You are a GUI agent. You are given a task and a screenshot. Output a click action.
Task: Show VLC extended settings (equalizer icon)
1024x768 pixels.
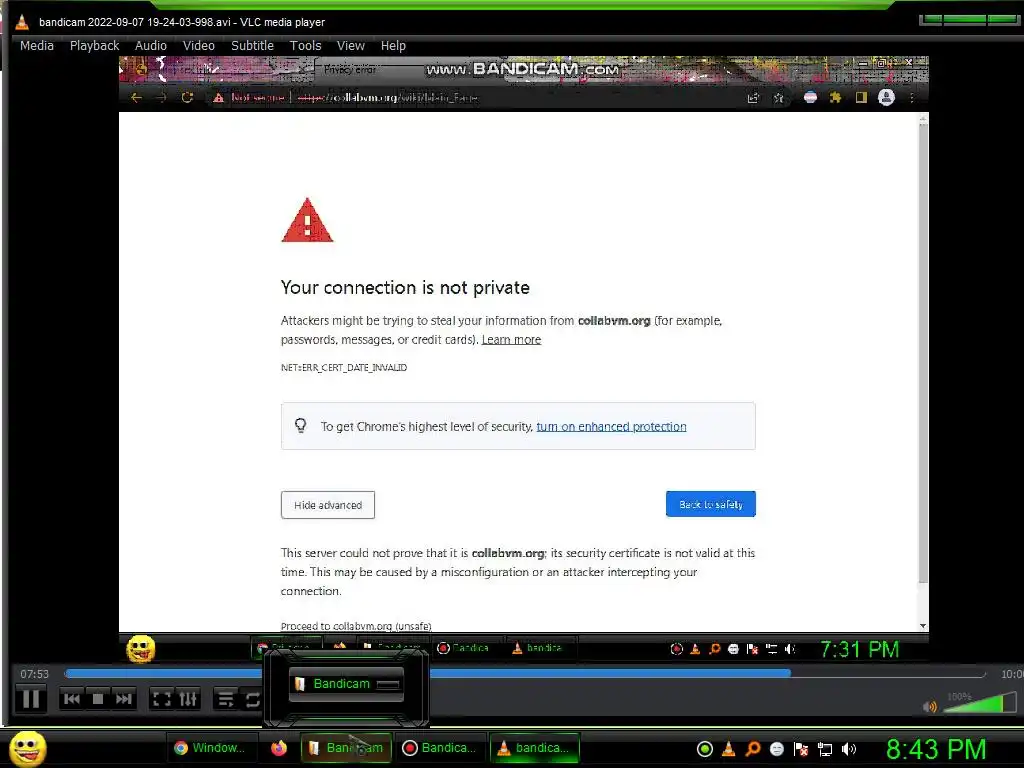pos(187,699)
